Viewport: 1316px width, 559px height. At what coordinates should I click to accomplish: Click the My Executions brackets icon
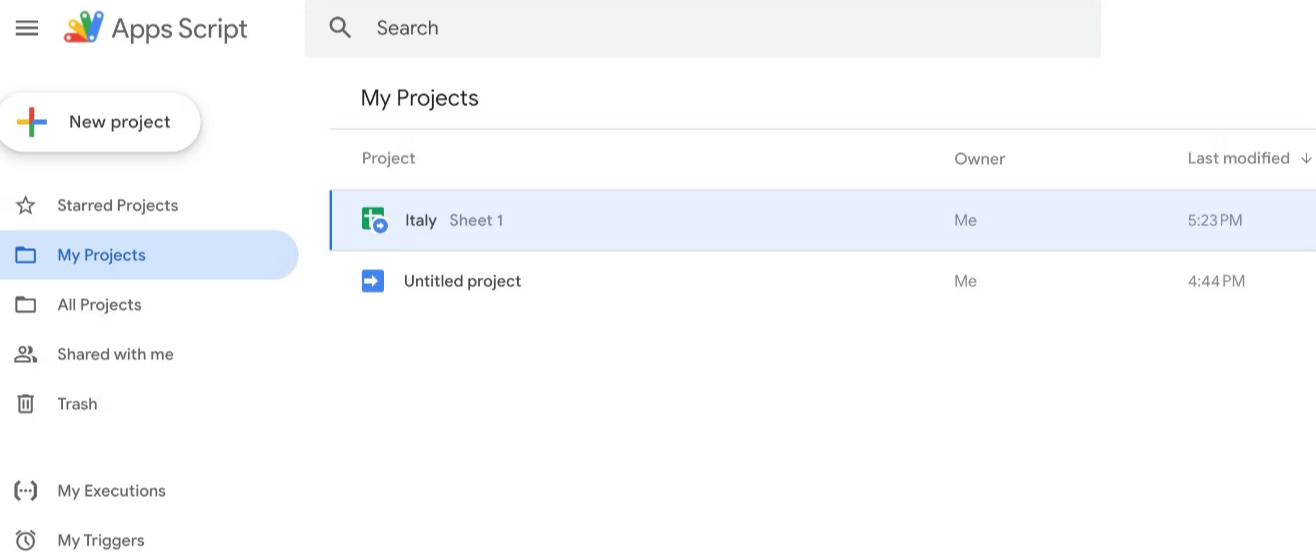pos(26,491)
